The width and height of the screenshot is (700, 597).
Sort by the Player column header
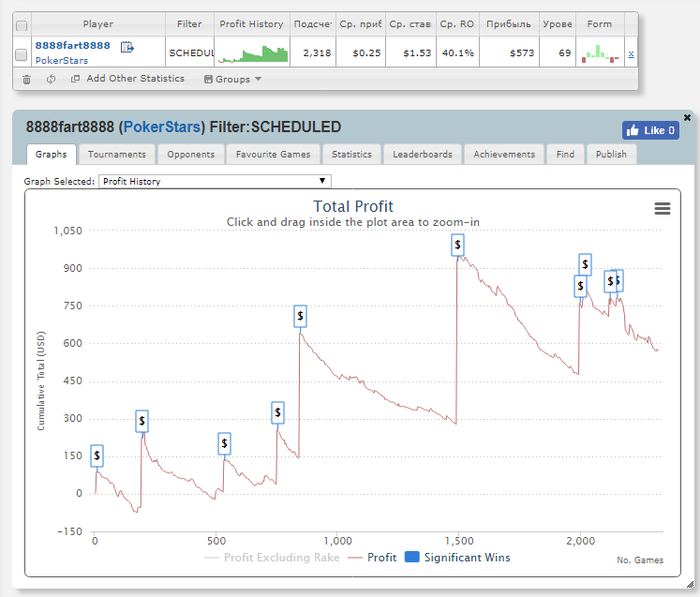coord(98,24)
